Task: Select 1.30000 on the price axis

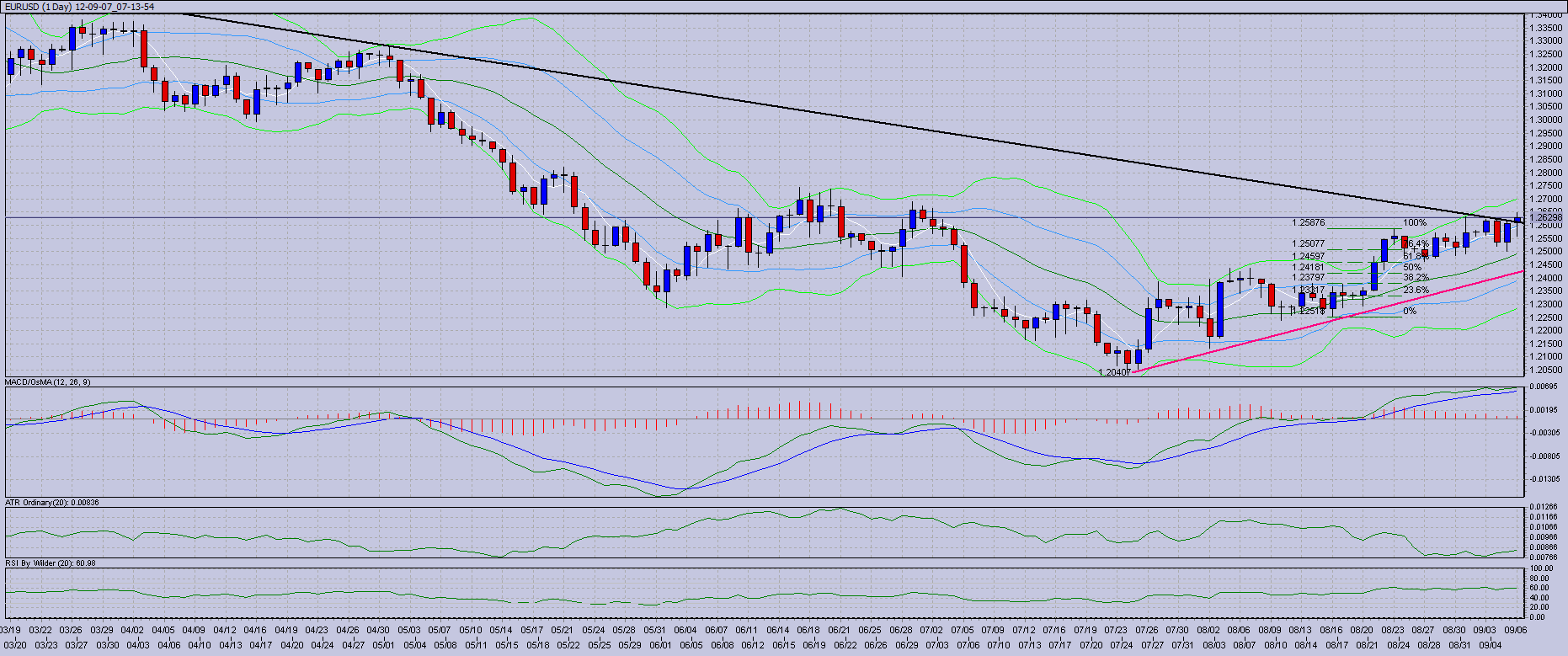Action: click(x=1546, y=120)
